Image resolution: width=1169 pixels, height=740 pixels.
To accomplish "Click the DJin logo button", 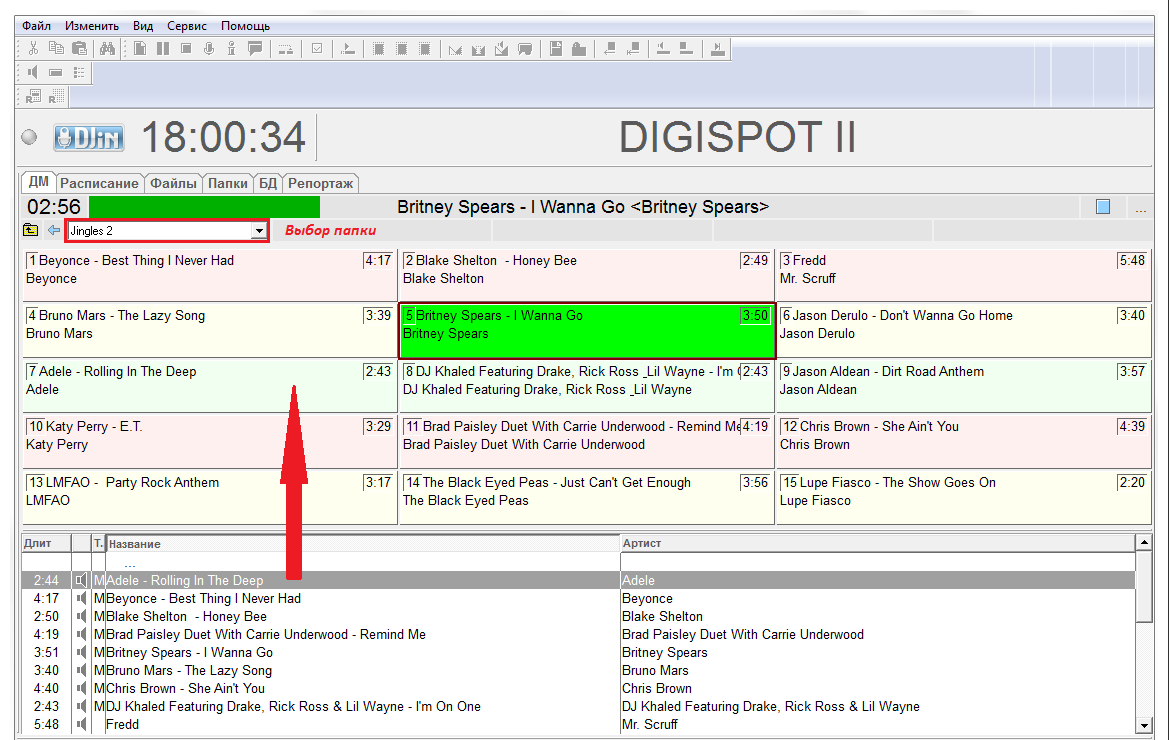I will pyautogui.click(x=89, y=138).
